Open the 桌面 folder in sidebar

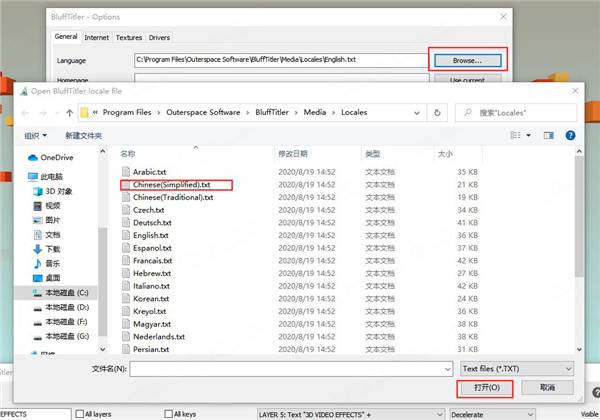47,278
